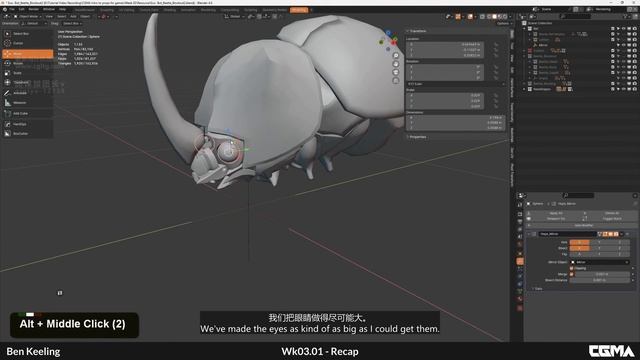Image resolution: width=640 pixels, height=360 pixels.
Task: Open the Orientation Default dropdown
Action: coord(34,23)
